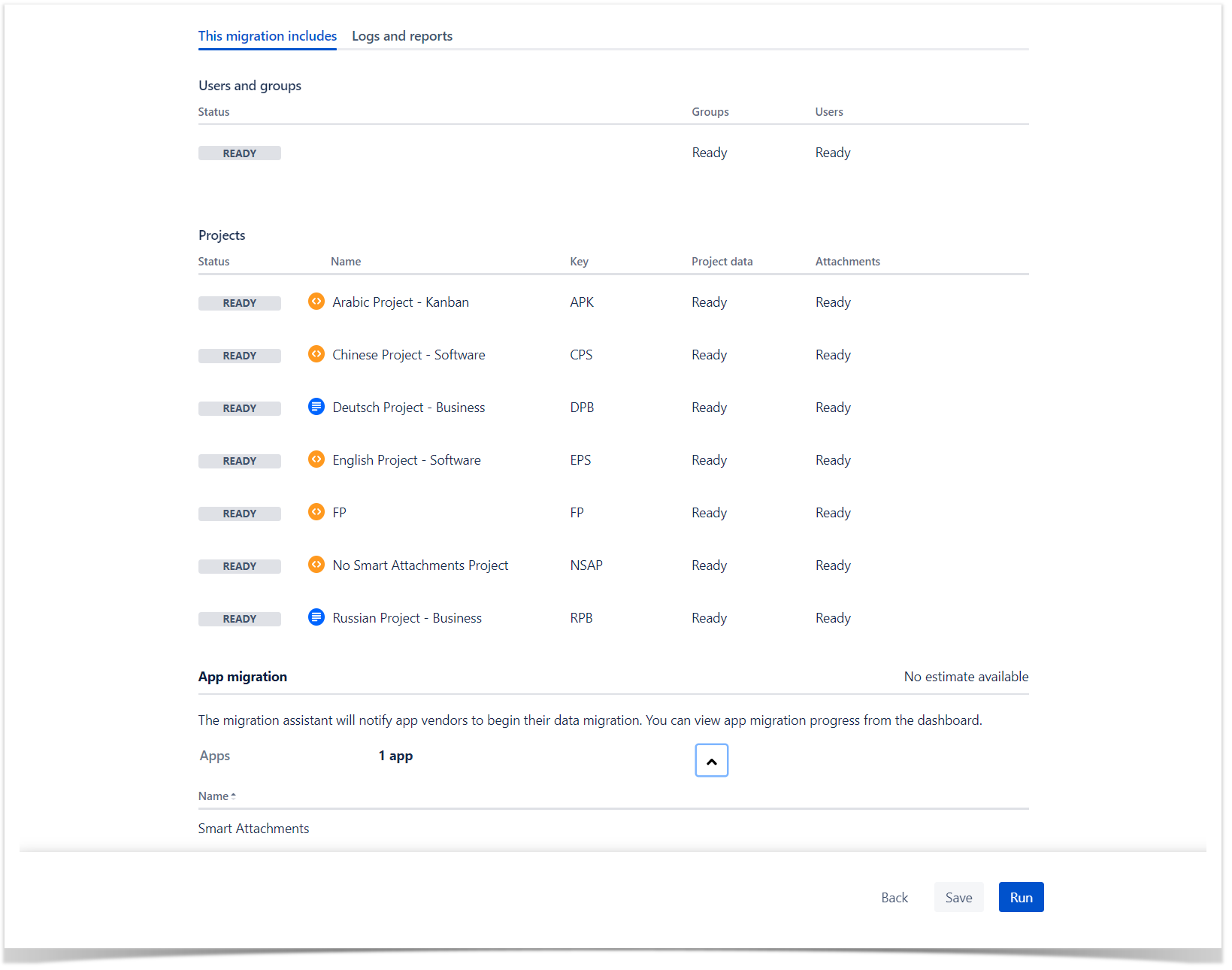
Task: Click the No Smart Attachments Project icon
Action: point(316,565)
